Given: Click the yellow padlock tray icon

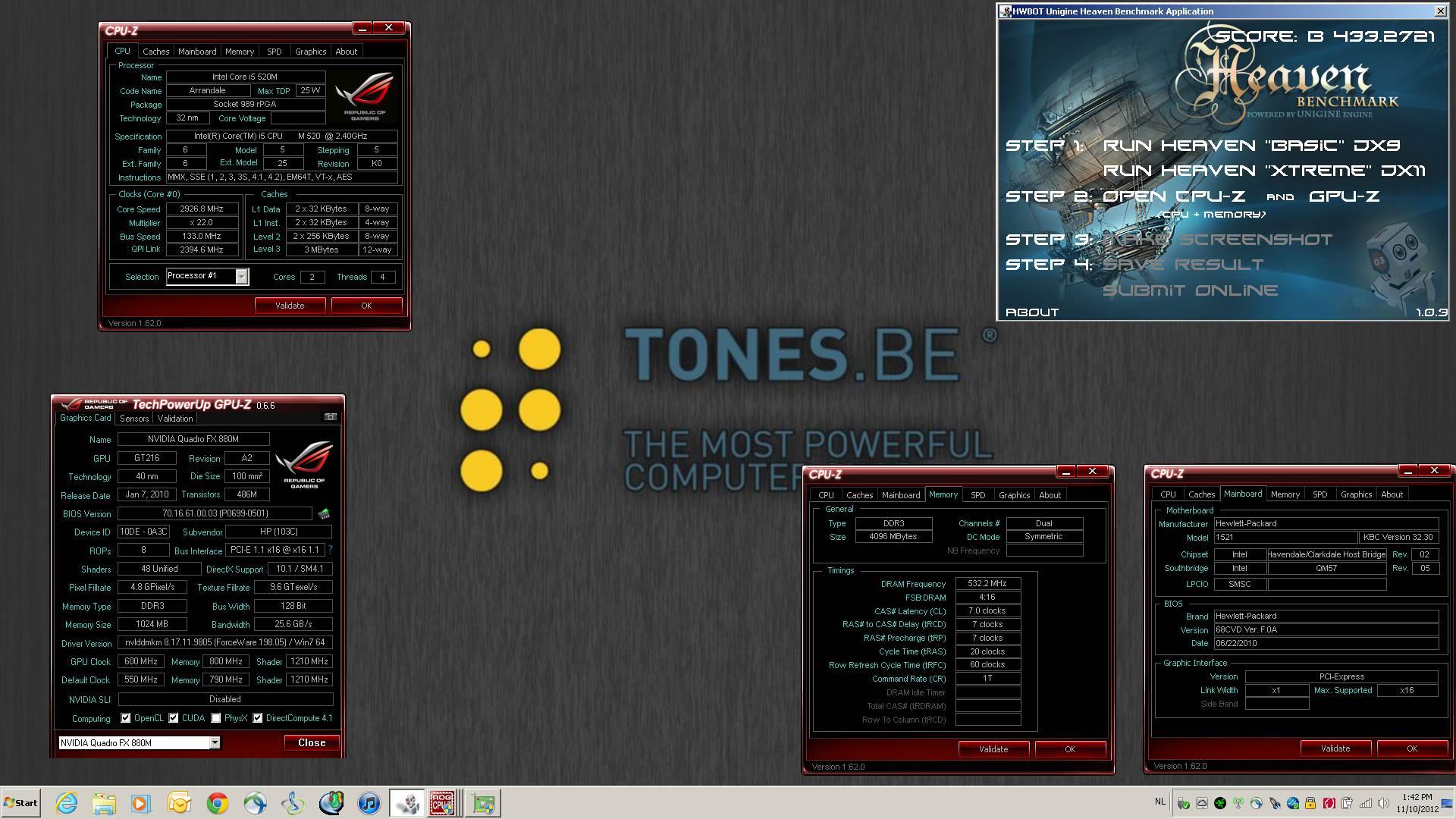Looking at the screenshot, I should [x=1310, y=803].
